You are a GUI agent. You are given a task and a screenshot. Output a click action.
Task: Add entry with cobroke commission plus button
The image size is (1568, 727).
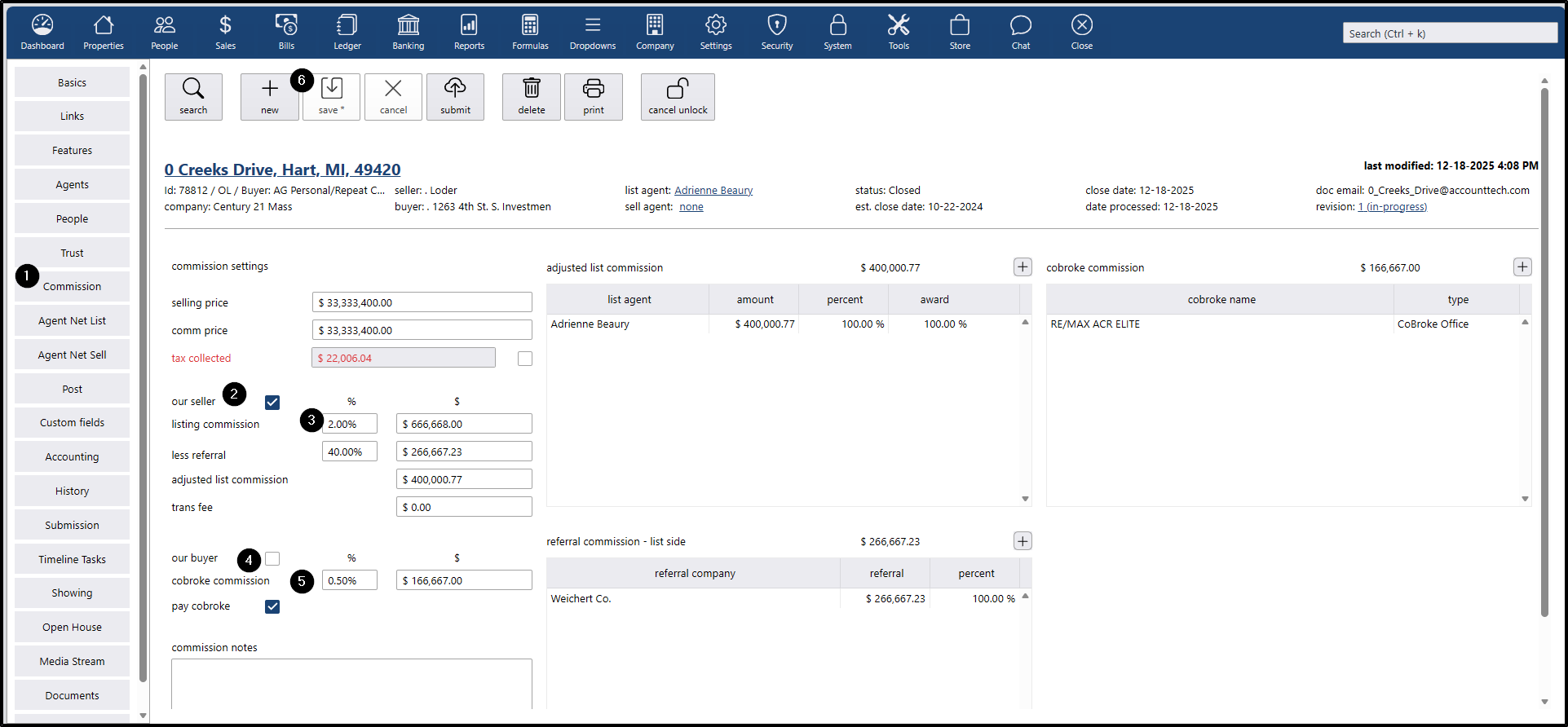point(1522,267)
